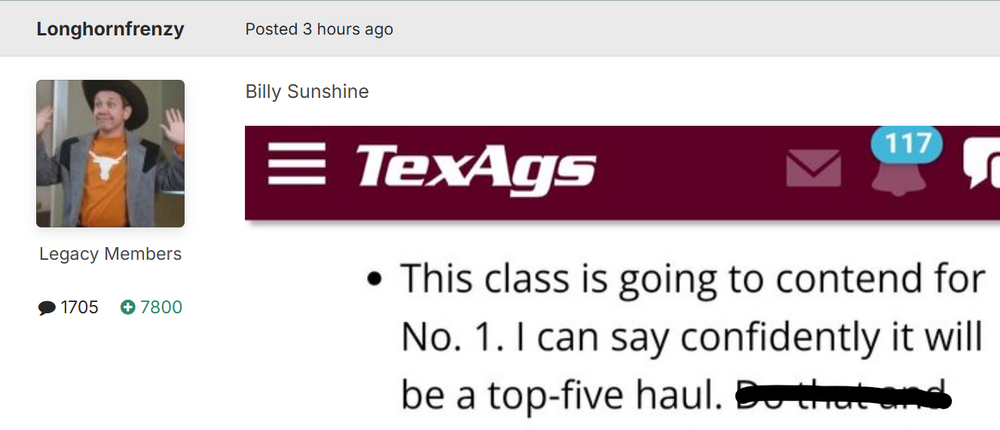1000x430 pixels.
Task: Click the 117 notification badge
Action: (908, 144)
